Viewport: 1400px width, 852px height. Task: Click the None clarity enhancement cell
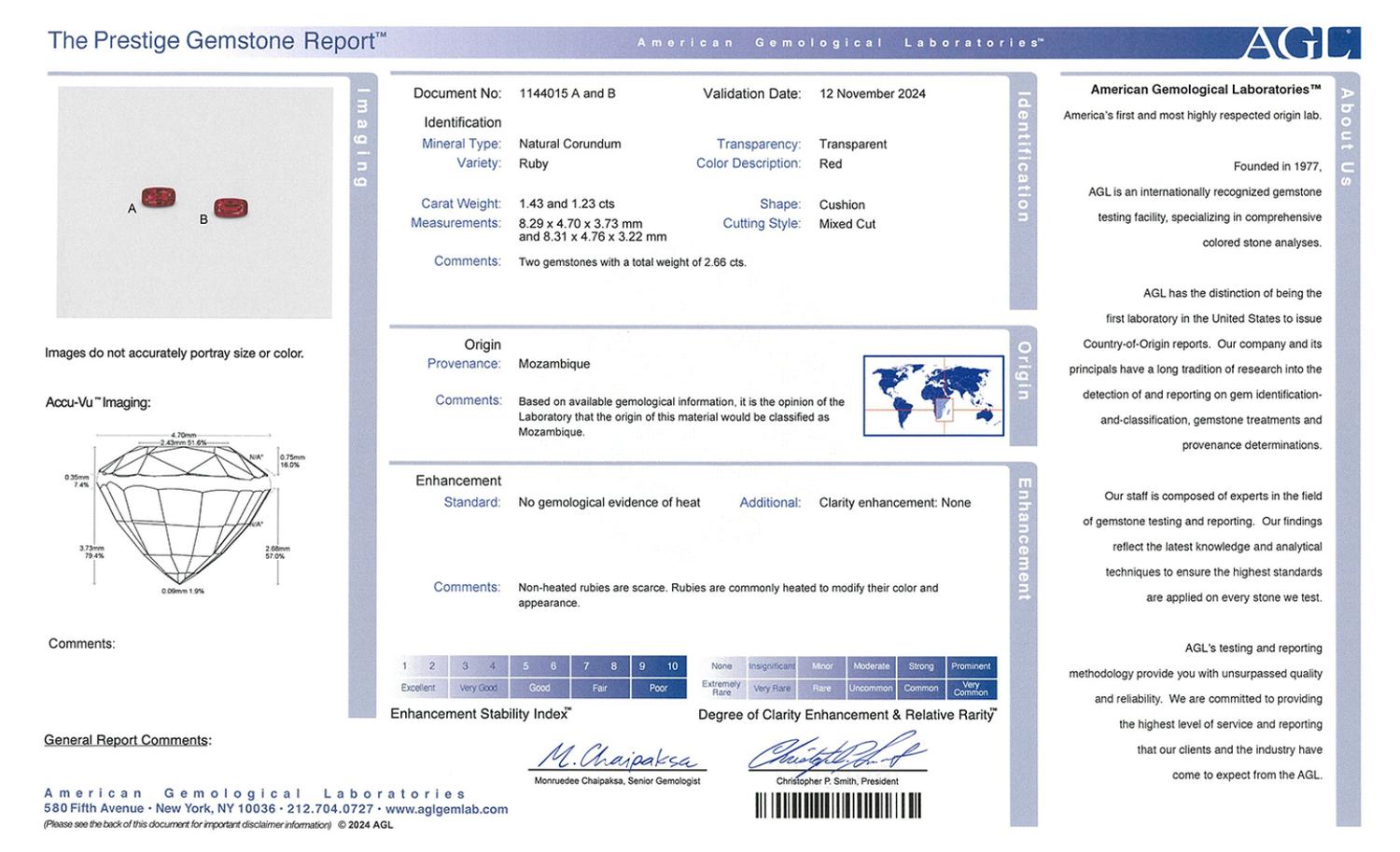(721, 666)
